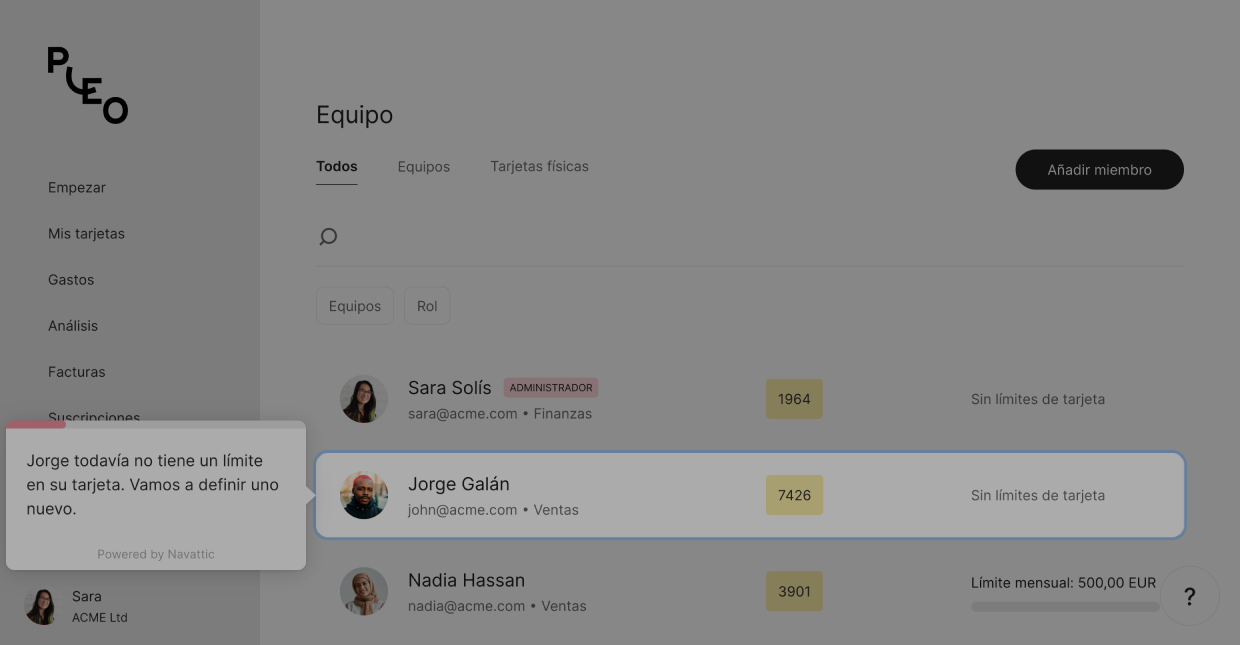Select card badge 7426
The width and height of the screenshot is (1240, 645).
click(x=794, y=495)
